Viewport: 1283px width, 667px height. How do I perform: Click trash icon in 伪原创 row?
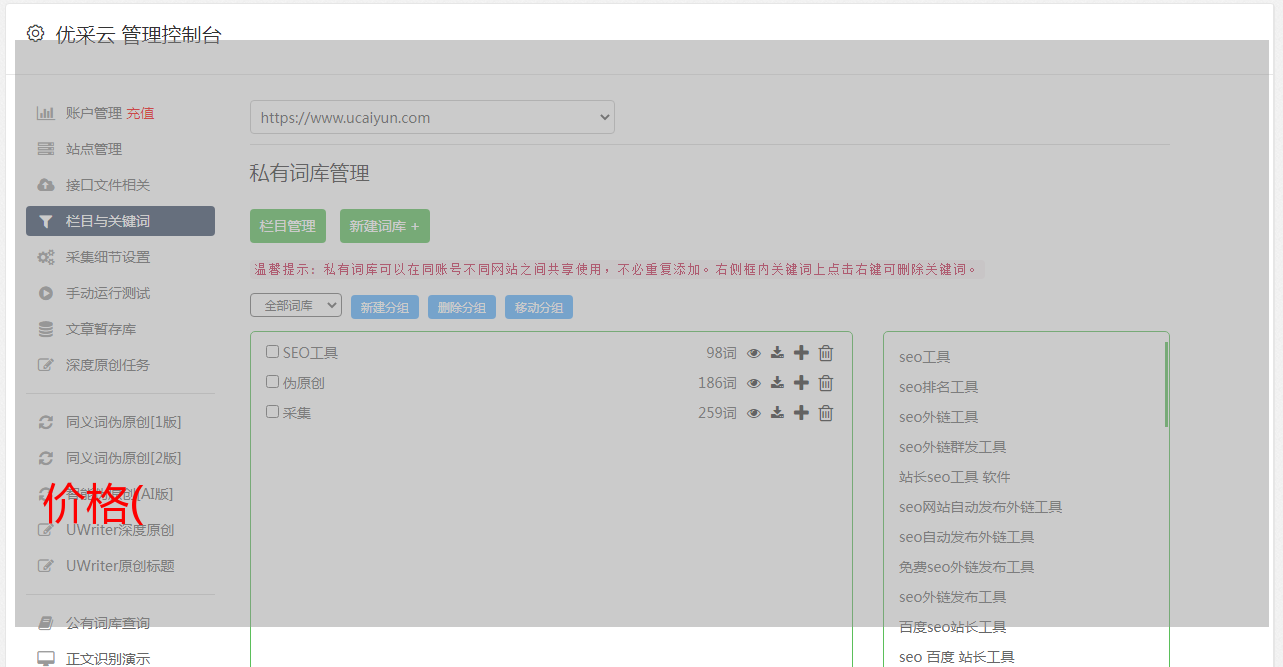click(x=826, y=383)
